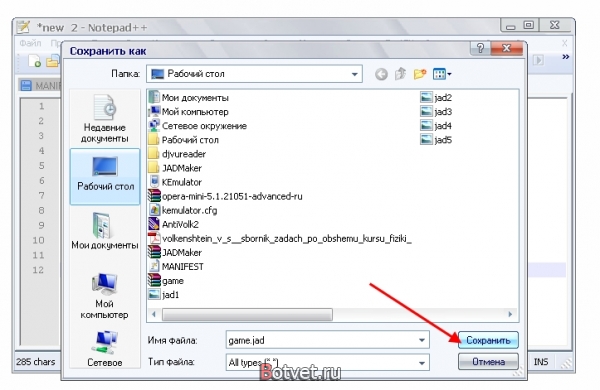The height and width of the screenshot is (390, 600).
Task: Select Мой компьютер in places bar
Action: [104, 296]
